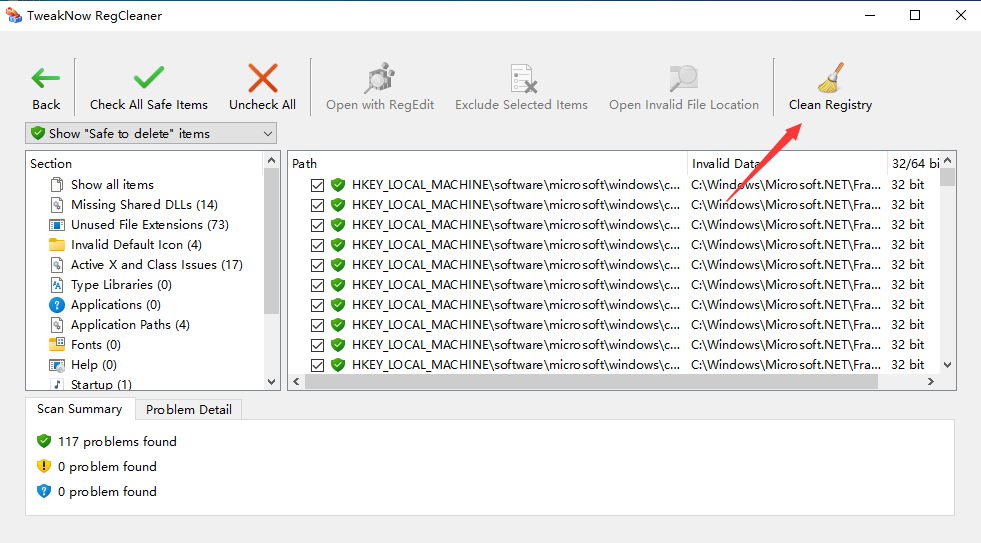Click results list scroll-down arrow
Screen dimensions: 981x543
947,365
